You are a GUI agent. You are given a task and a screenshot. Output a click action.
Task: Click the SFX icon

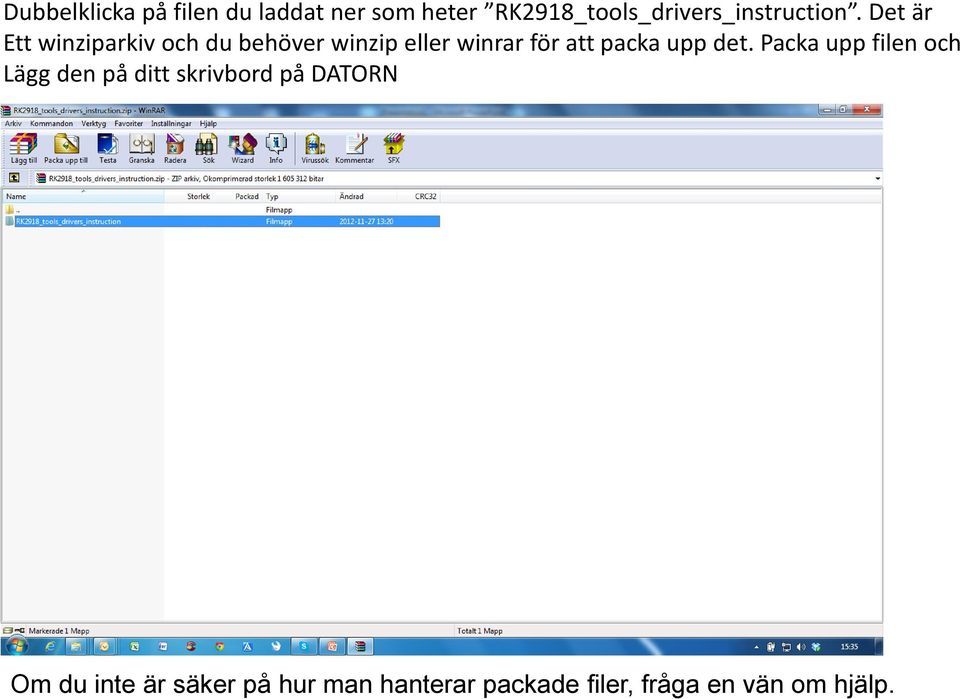393,149
